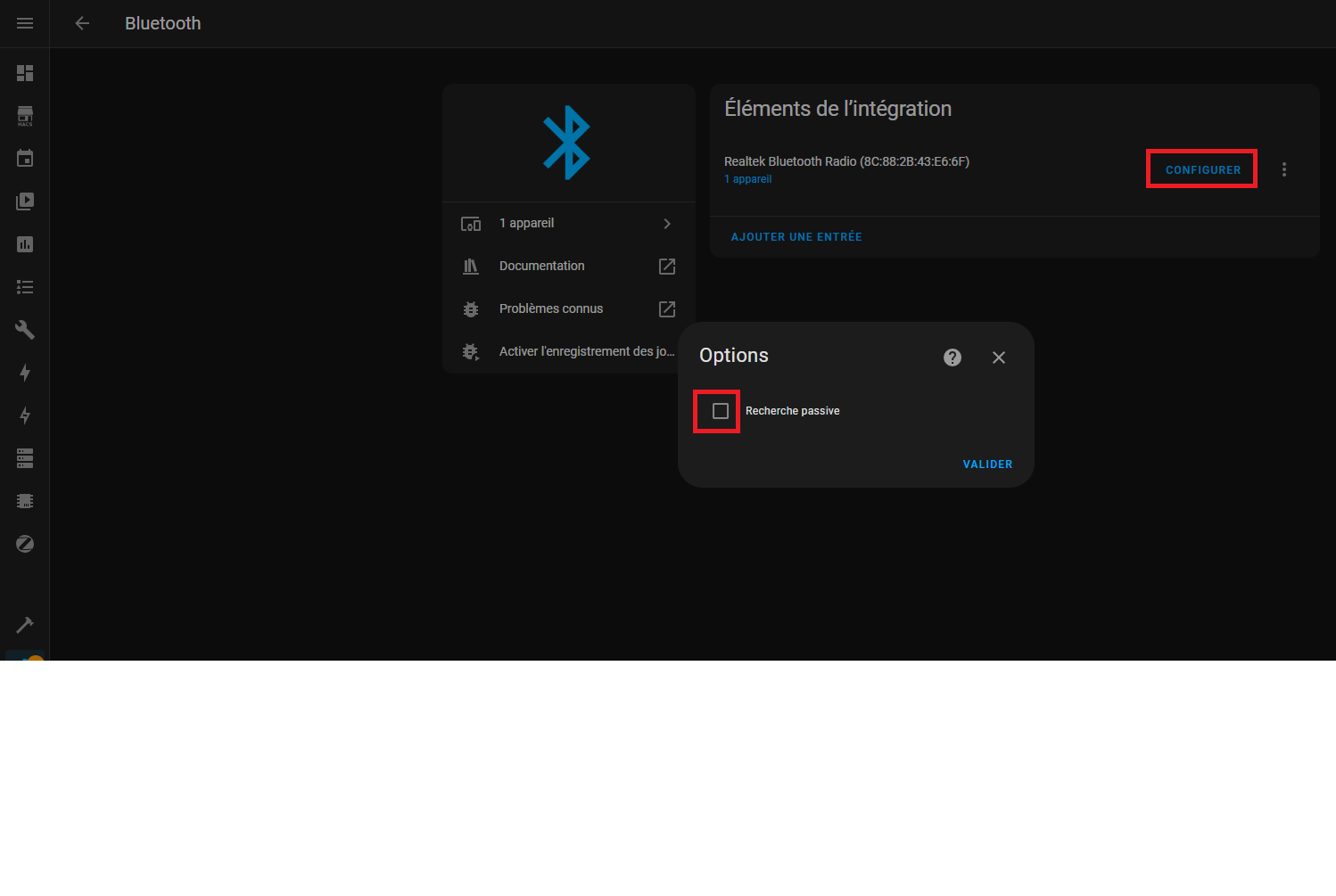Image resolution: width=1336 pixels, height=896 pixels.
Task: Open the Zigbee sidebar icon
Action: click(25, 544)
